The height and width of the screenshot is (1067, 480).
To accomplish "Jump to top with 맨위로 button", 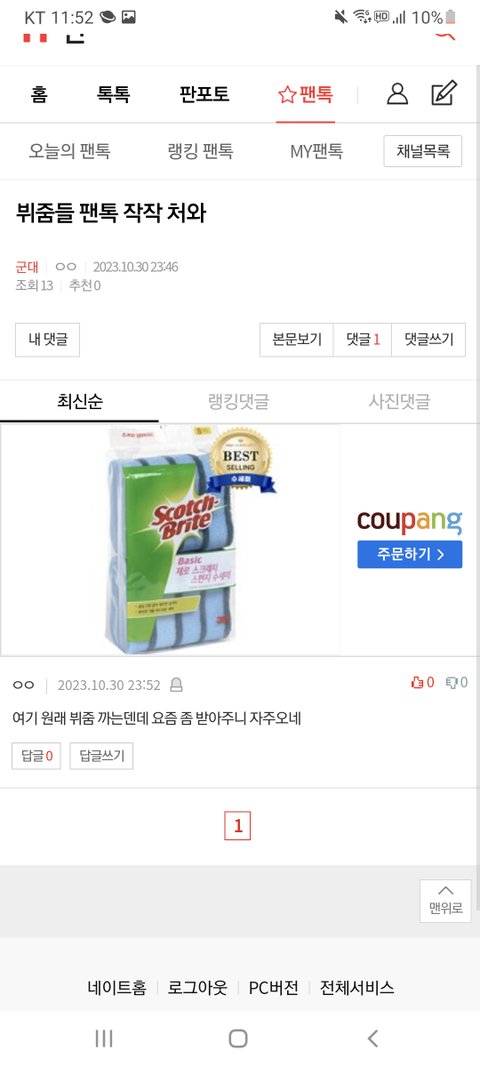I will (445, 901).
